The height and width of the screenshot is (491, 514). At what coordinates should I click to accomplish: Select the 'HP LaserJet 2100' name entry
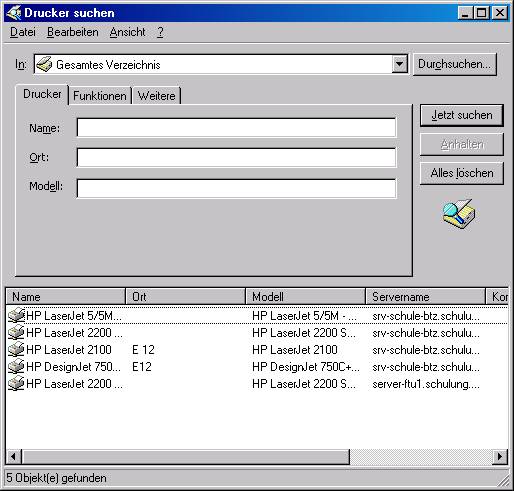[69, 350]
